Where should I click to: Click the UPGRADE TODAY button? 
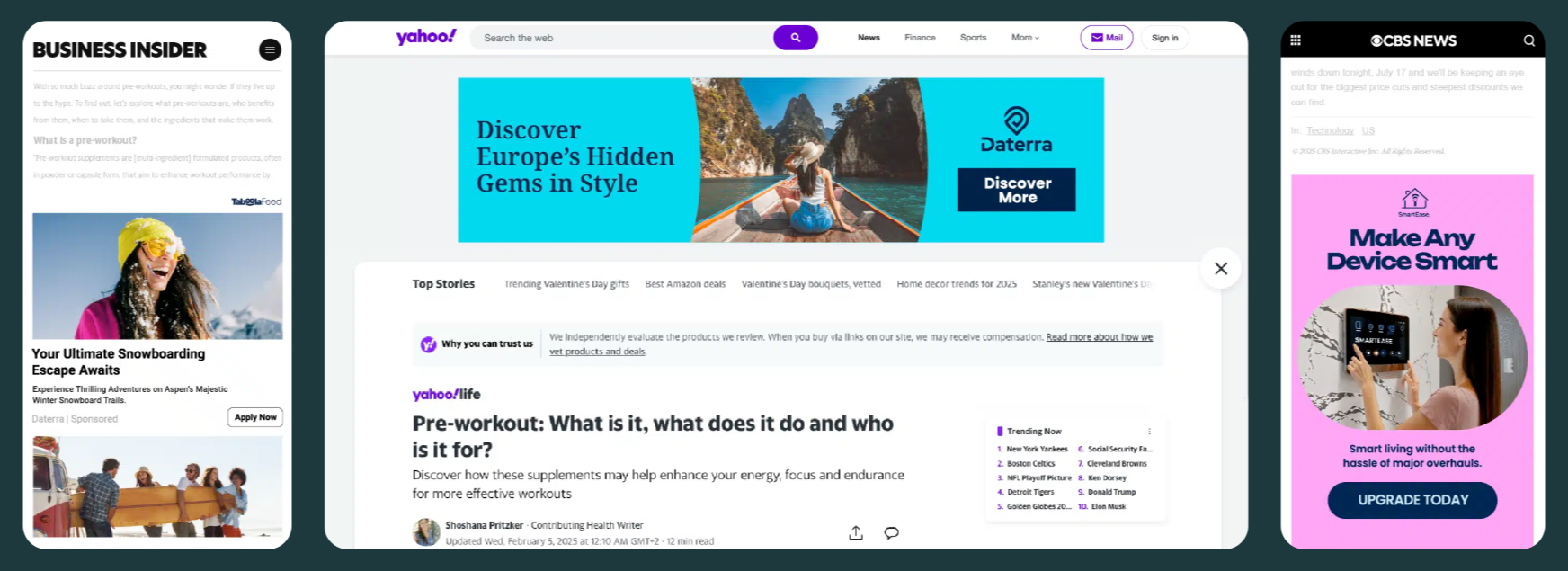click(1412, 500)
